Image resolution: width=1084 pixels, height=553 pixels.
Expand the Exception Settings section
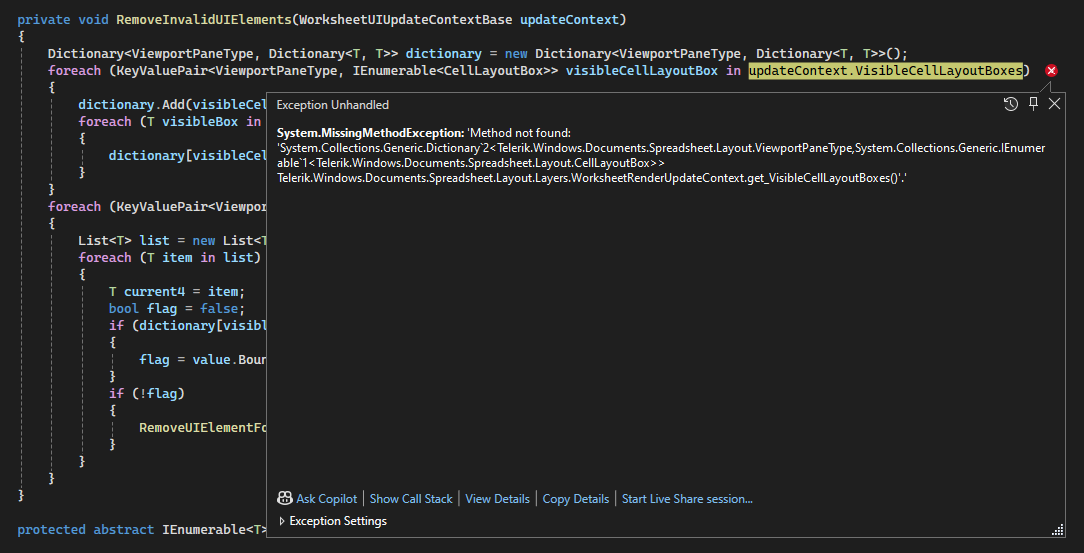coord(282,521)
